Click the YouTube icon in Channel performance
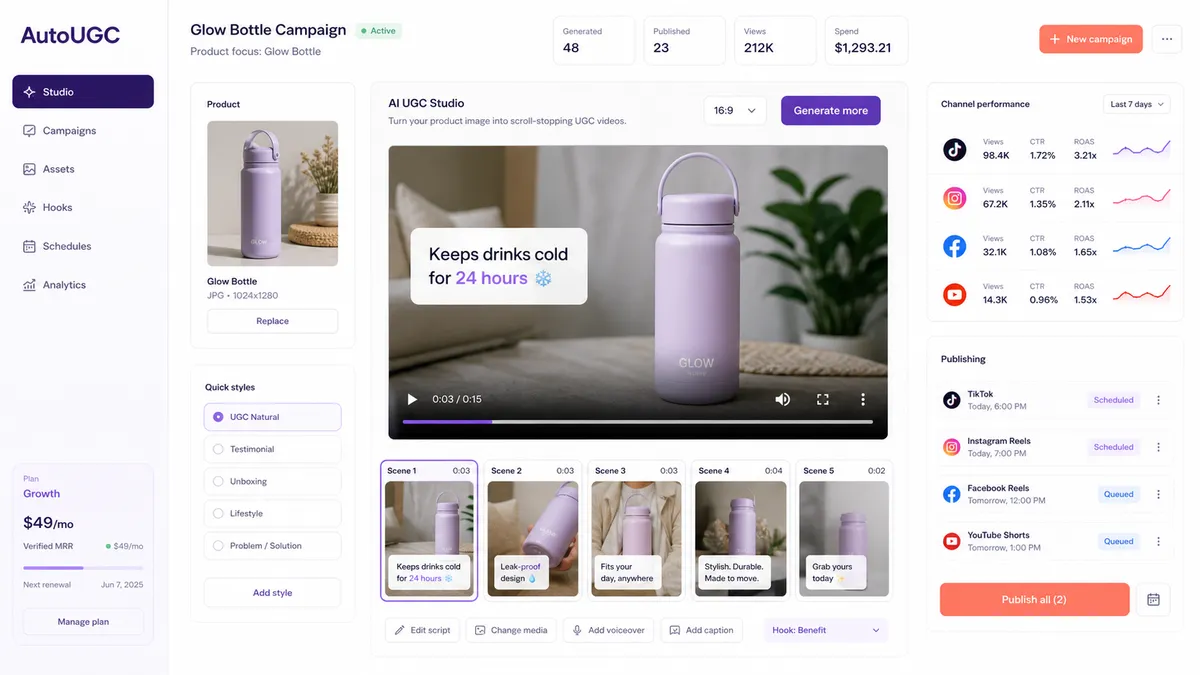1200x675 pixels. [x=955, y=294]
